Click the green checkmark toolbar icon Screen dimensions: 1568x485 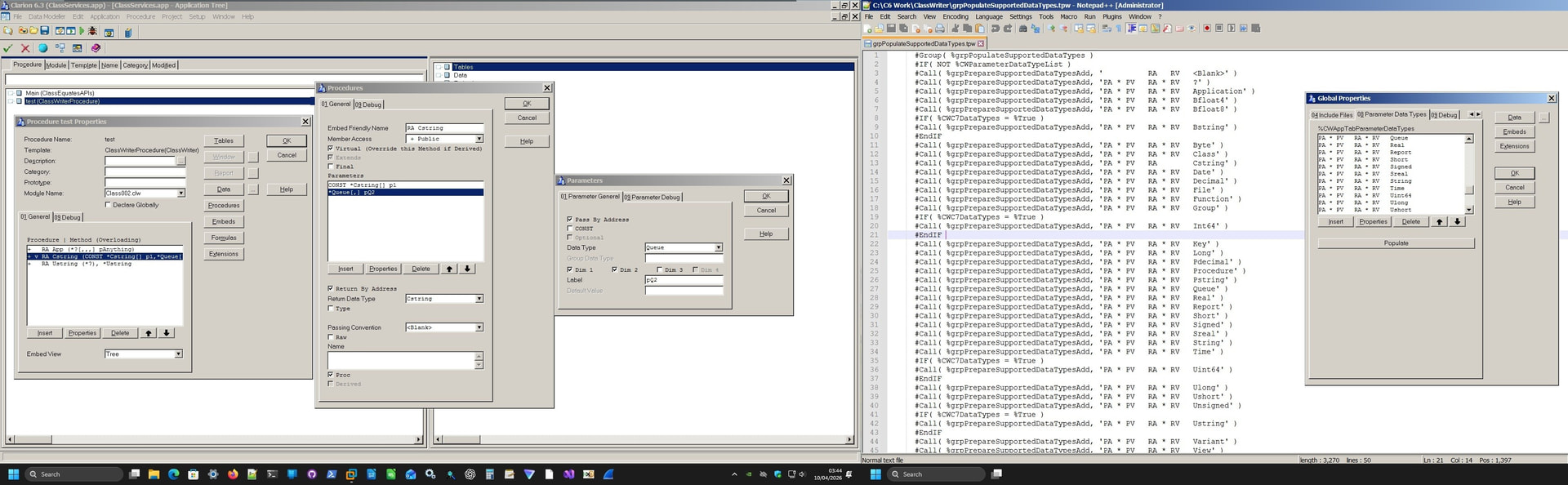[x=8, y=48]
